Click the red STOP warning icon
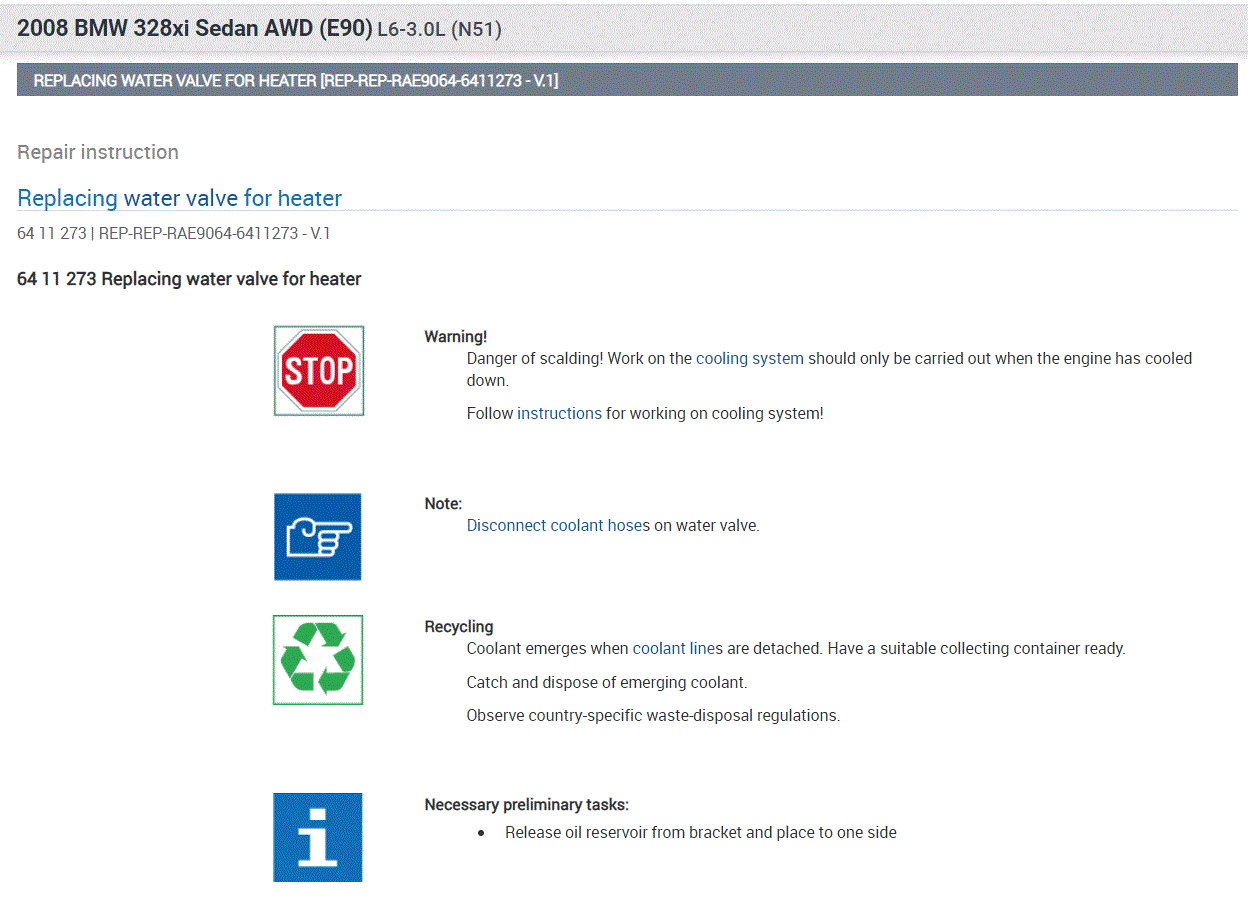Screen dimensions: 1248x904 [318, 371]
